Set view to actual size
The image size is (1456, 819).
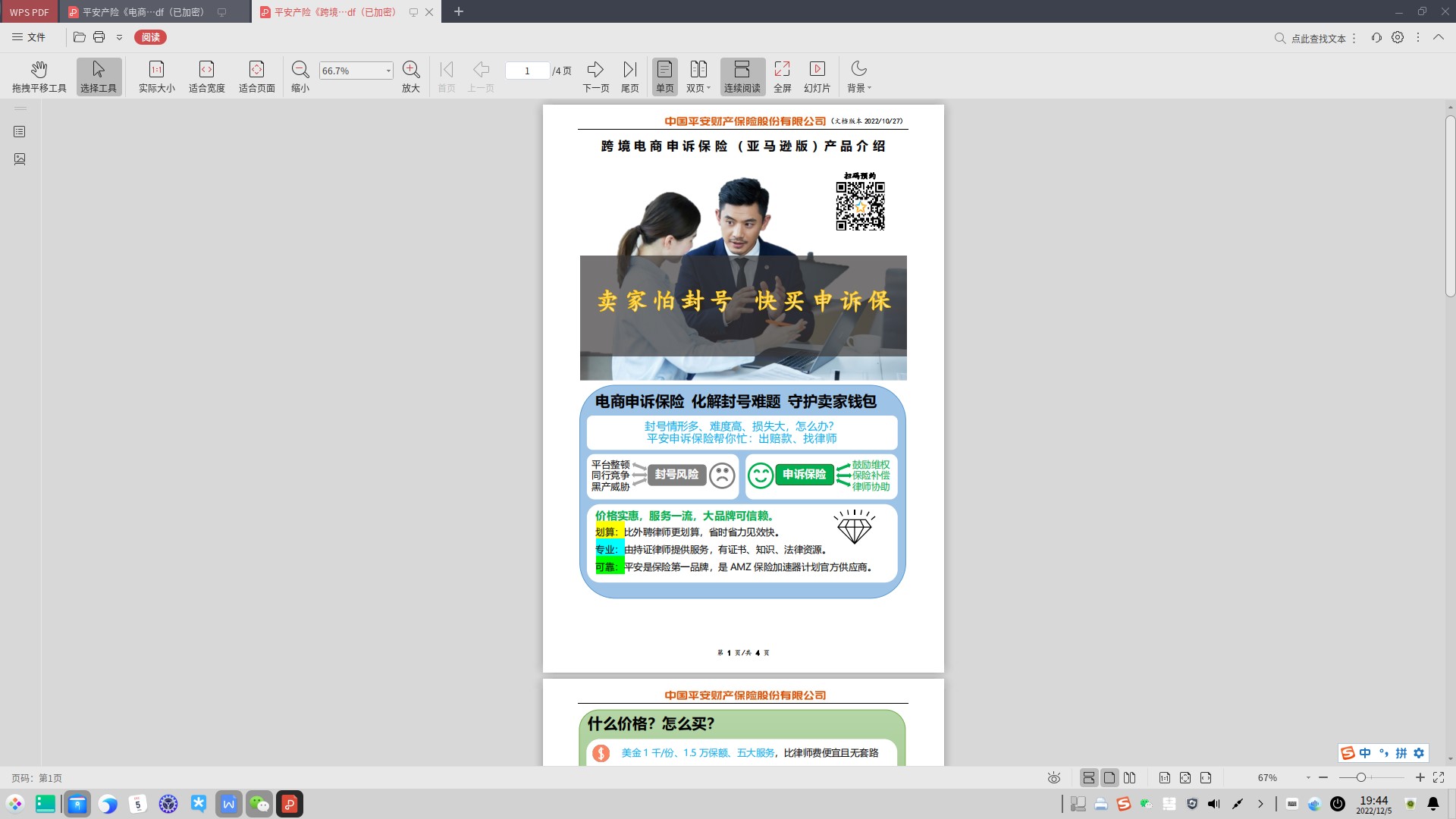[156, 77]
